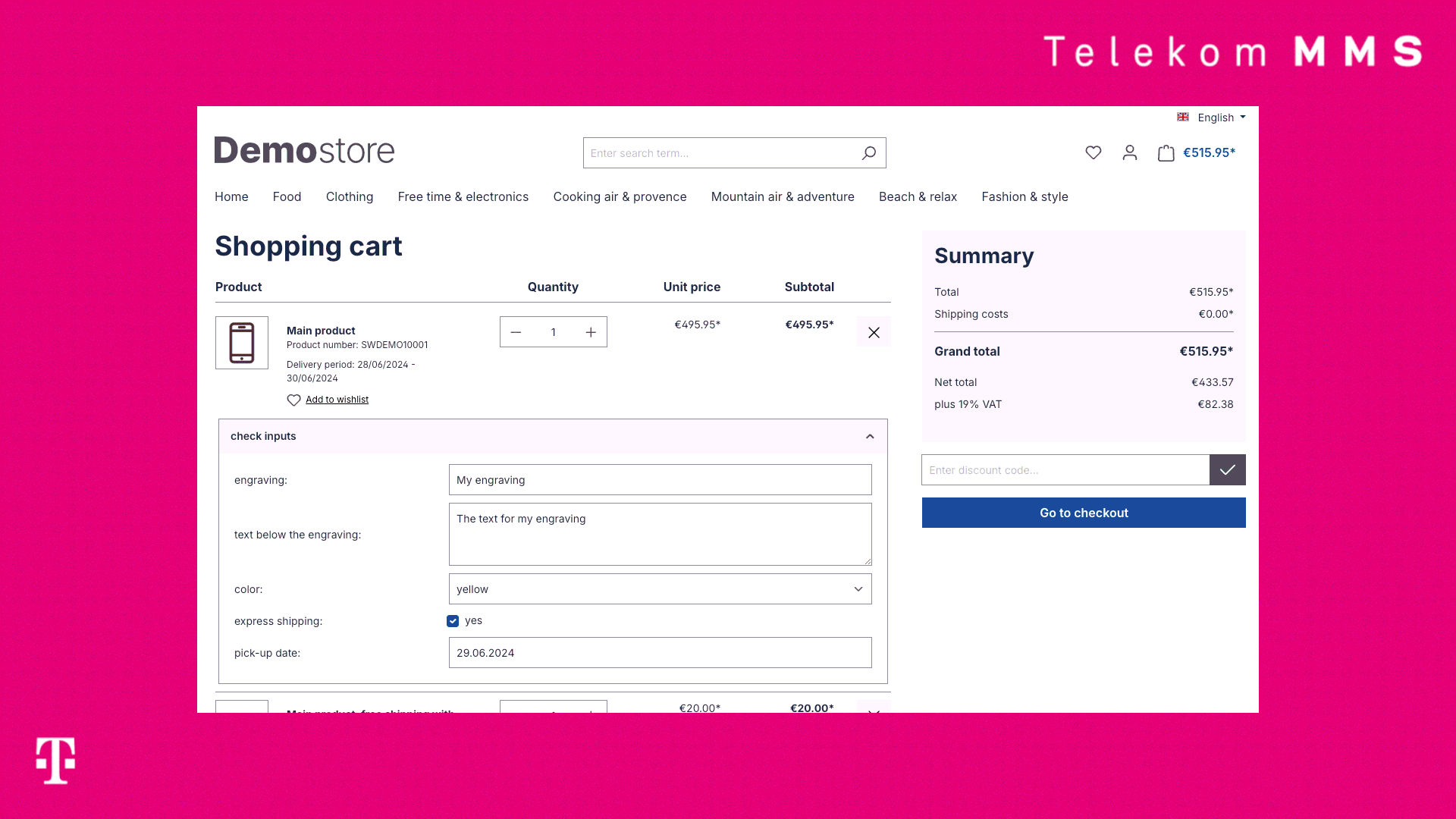Click the remove item X icon
Image resolution: width=1456 pixels, height=819 pixels.
click(x=873, y=332)
